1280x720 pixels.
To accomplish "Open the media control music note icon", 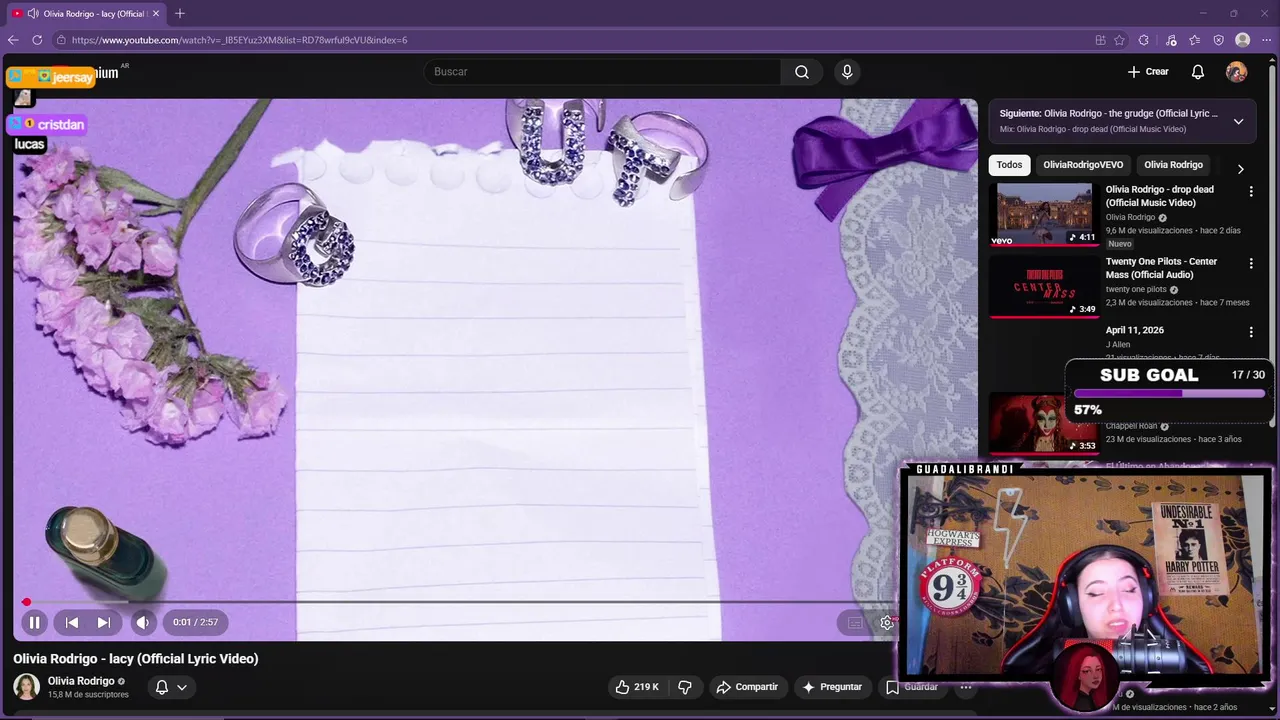I will [x=1171, y=40].
